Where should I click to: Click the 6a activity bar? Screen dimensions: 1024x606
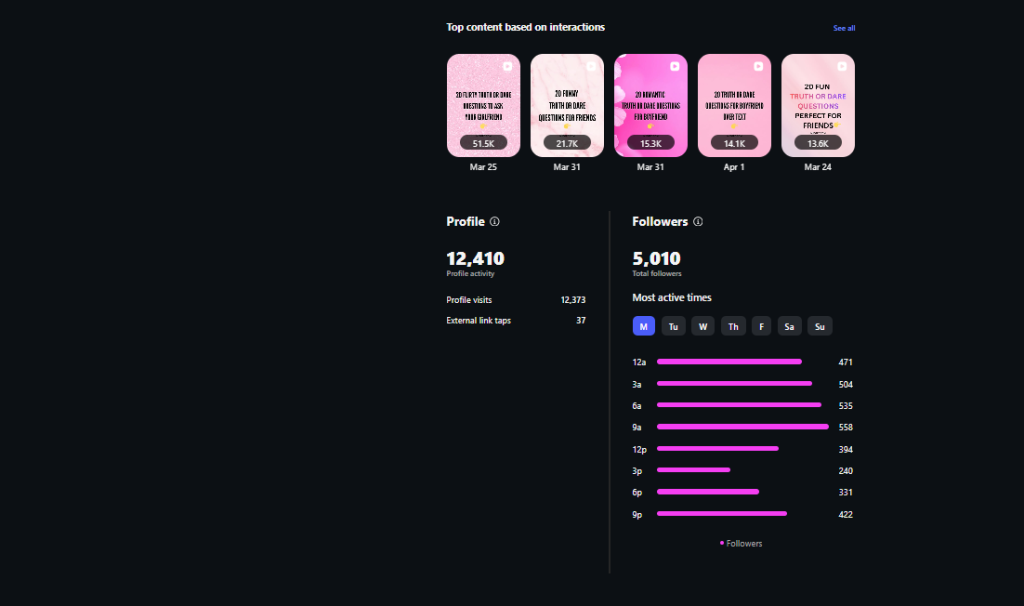[x=739, y=406]
